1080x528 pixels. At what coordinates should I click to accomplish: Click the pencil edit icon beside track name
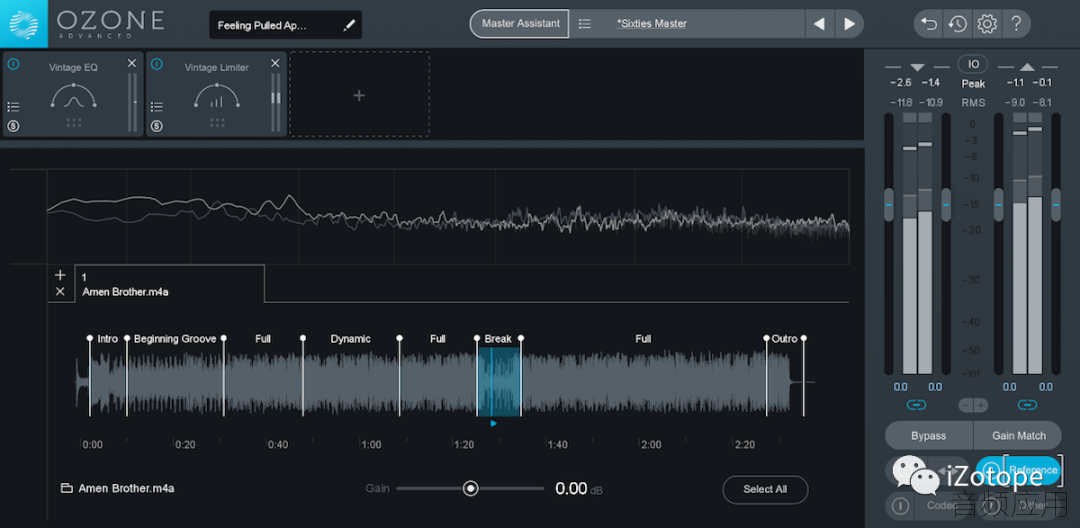coord(349,25)
